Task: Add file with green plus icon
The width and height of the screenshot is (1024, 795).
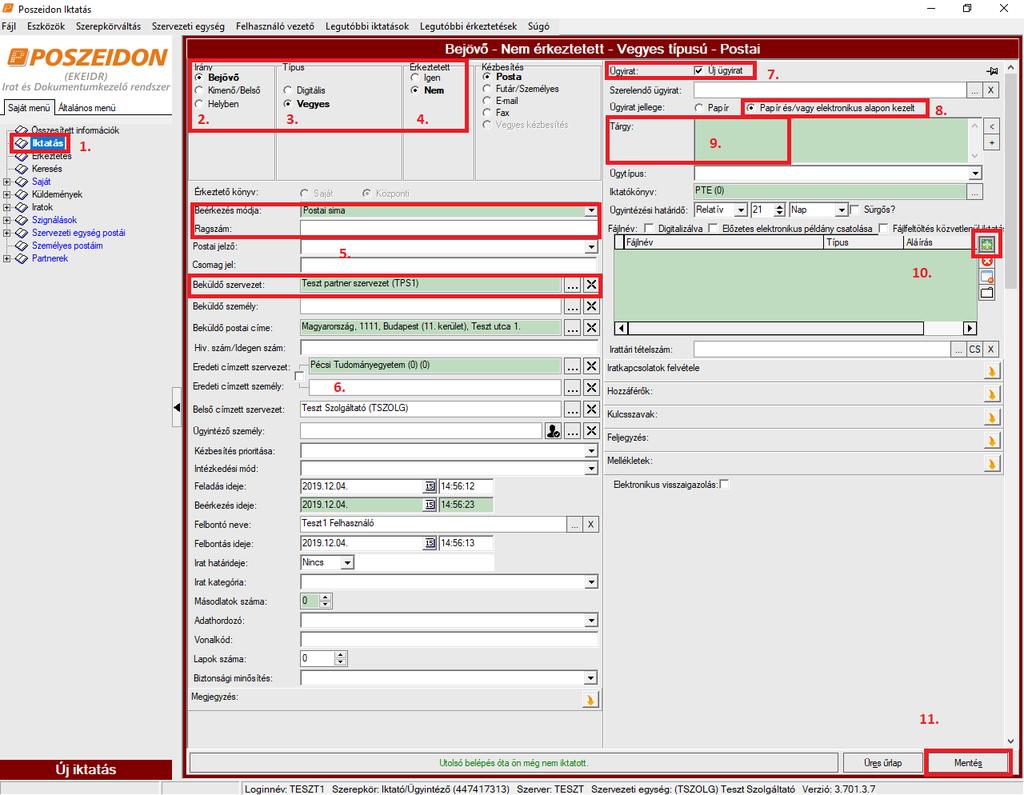Action: [x=987, y=245]
